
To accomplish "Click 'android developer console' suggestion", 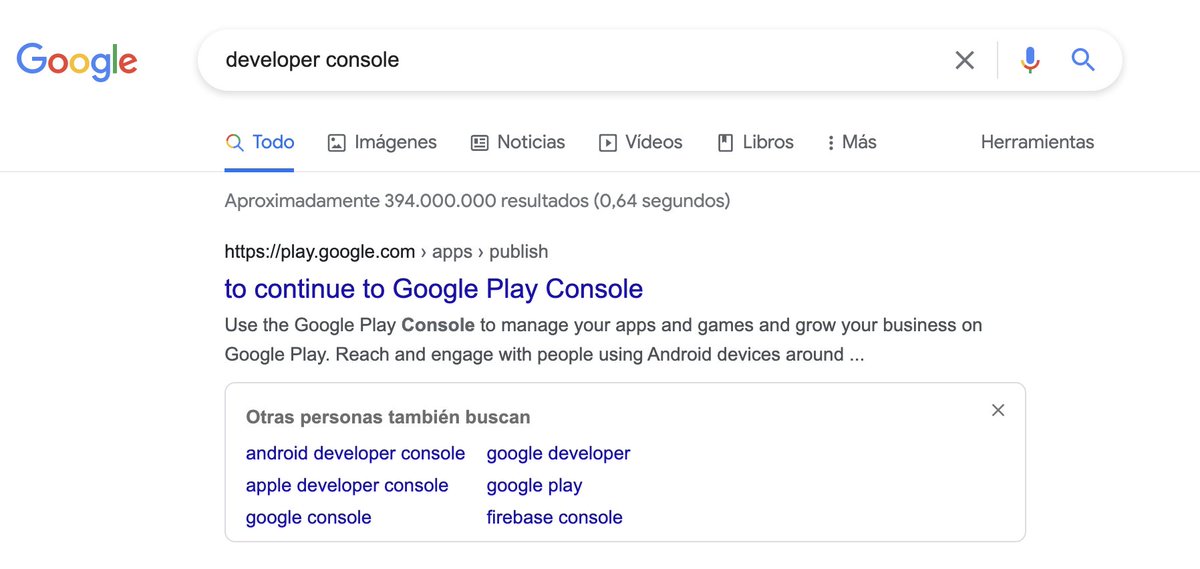I will point(355,453).
